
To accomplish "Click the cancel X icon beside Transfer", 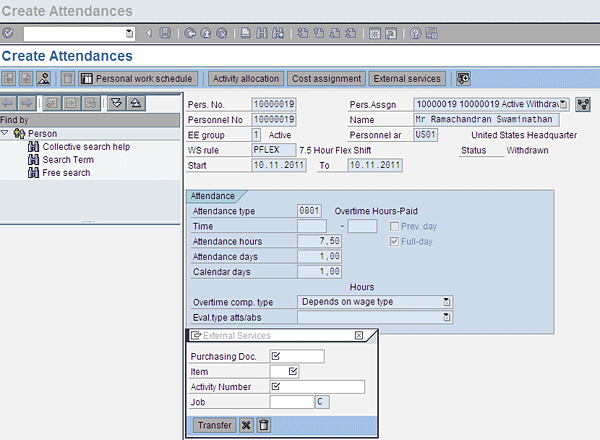I will tap(246, 425).
